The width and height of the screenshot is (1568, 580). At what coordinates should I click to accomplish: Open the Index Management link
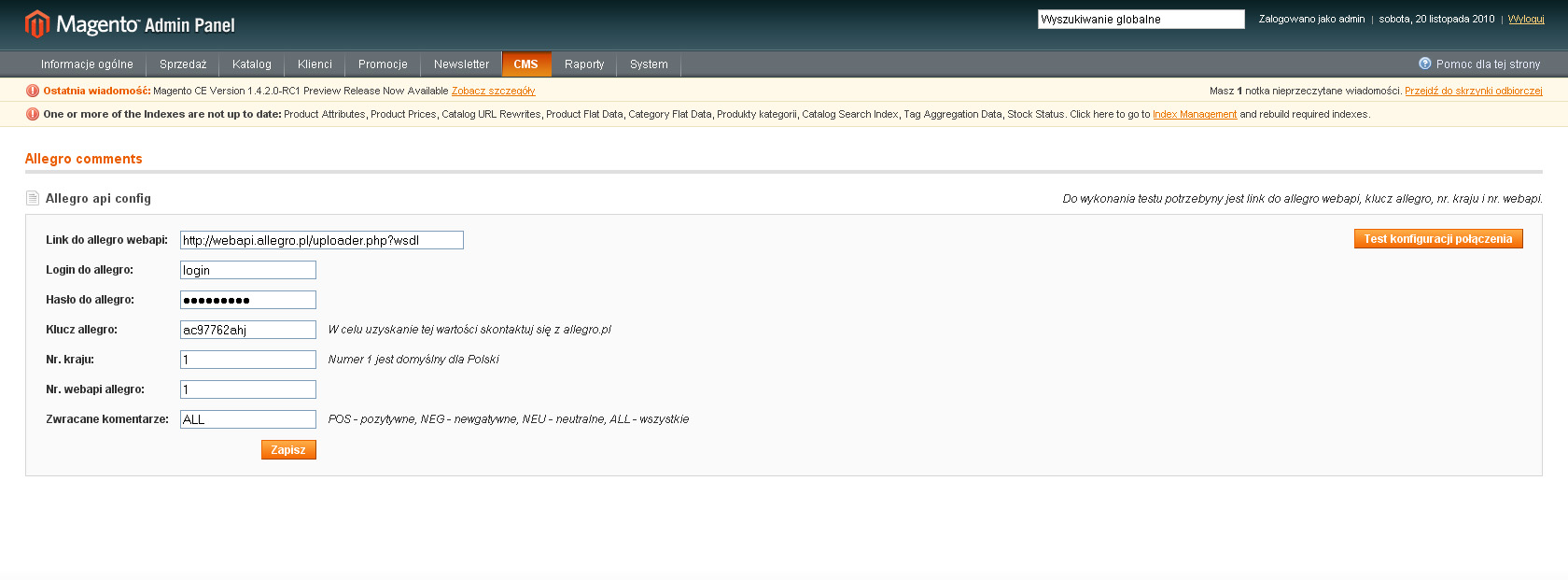(1195, 114)
